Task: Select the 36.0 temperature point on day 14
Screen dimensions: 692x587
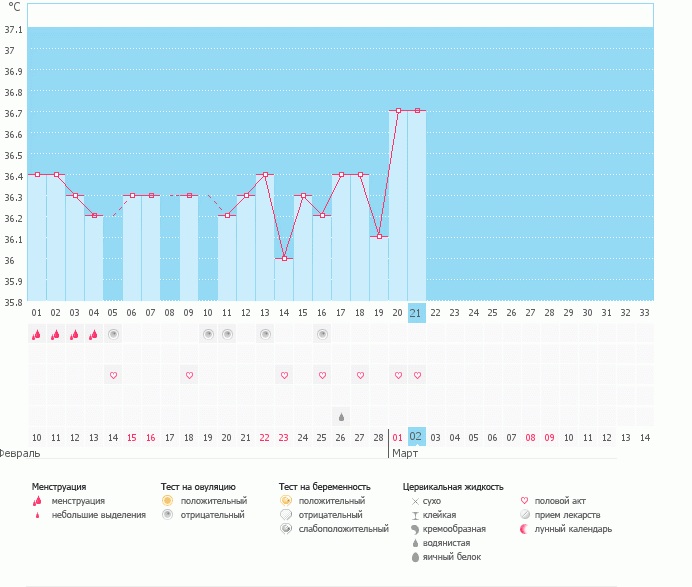Action: point(284,258)
